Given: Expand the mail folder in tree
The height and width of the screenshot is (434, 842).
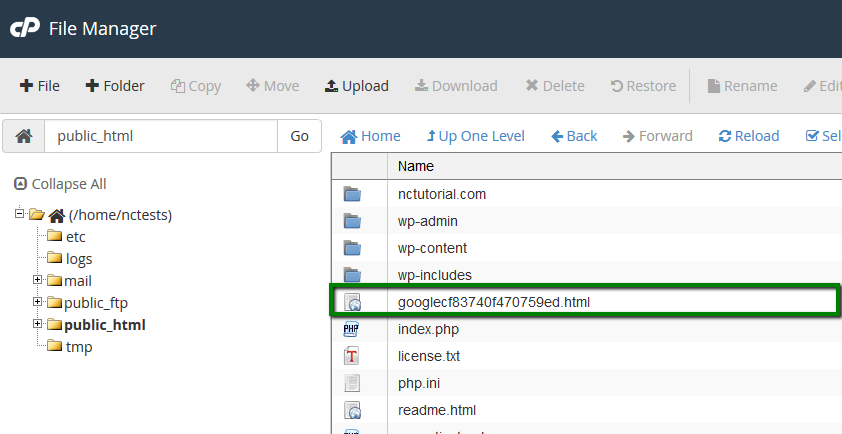Looking at the screenshot, I should tap(38, 280).
